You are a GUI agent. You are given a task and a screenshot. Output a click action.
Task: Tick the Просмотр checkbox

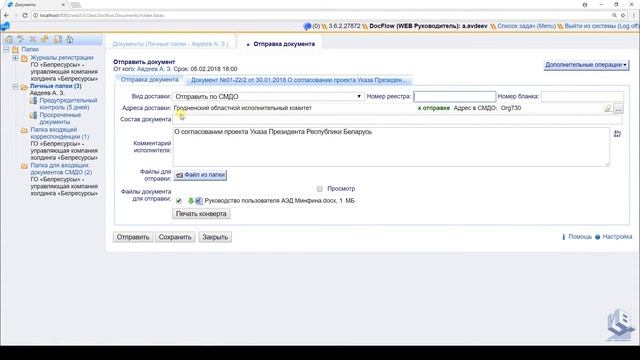pos(320,189)
